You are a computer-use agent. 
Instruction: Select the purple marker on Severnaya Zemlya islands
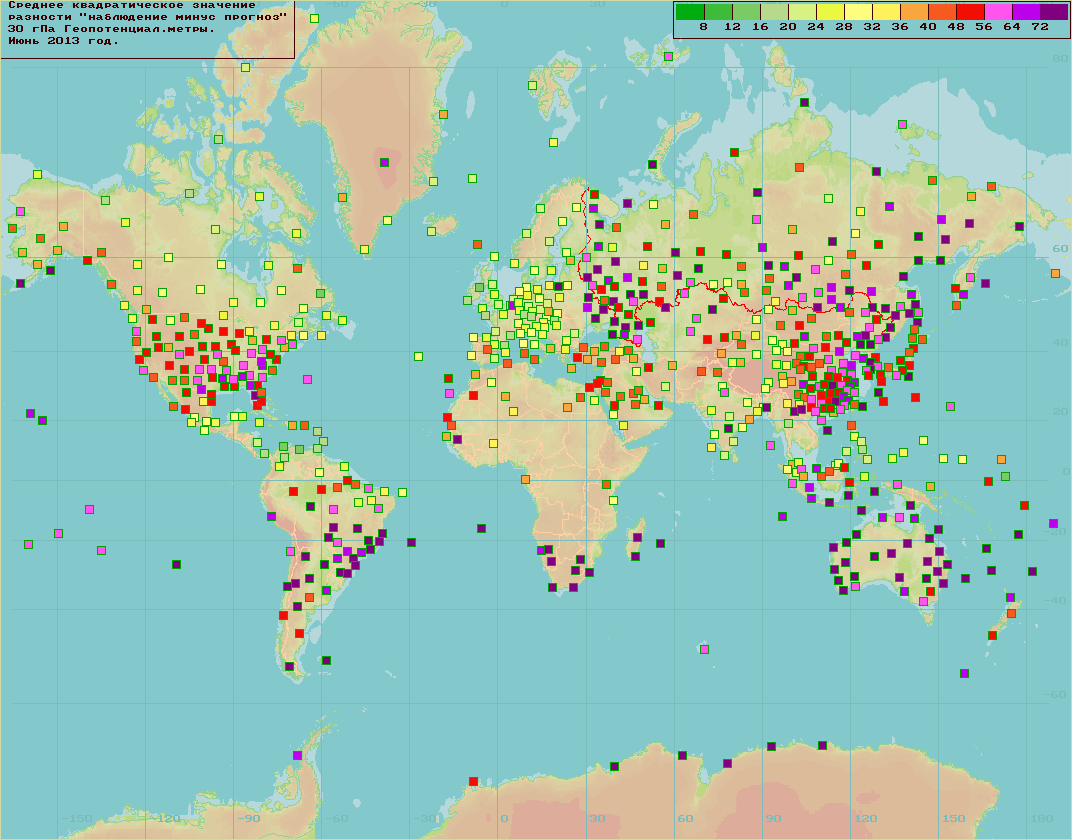[804, 103]
